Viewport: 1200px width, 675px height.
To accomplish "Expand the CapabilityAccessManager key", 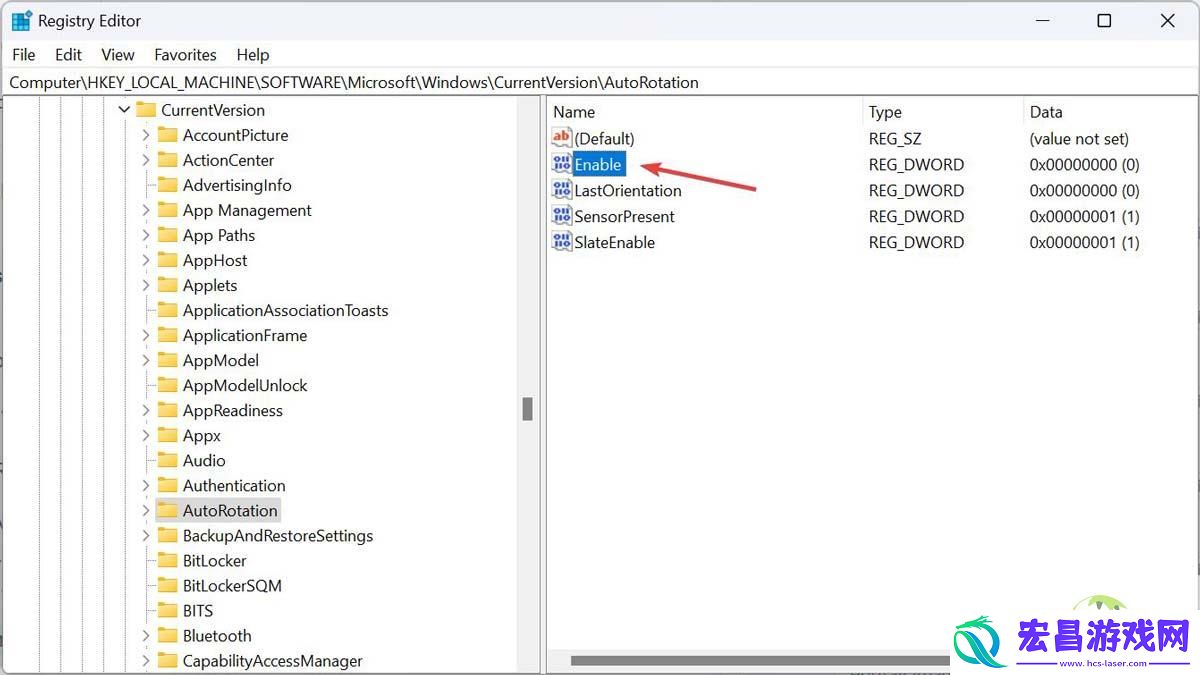I will coord(146,661).
